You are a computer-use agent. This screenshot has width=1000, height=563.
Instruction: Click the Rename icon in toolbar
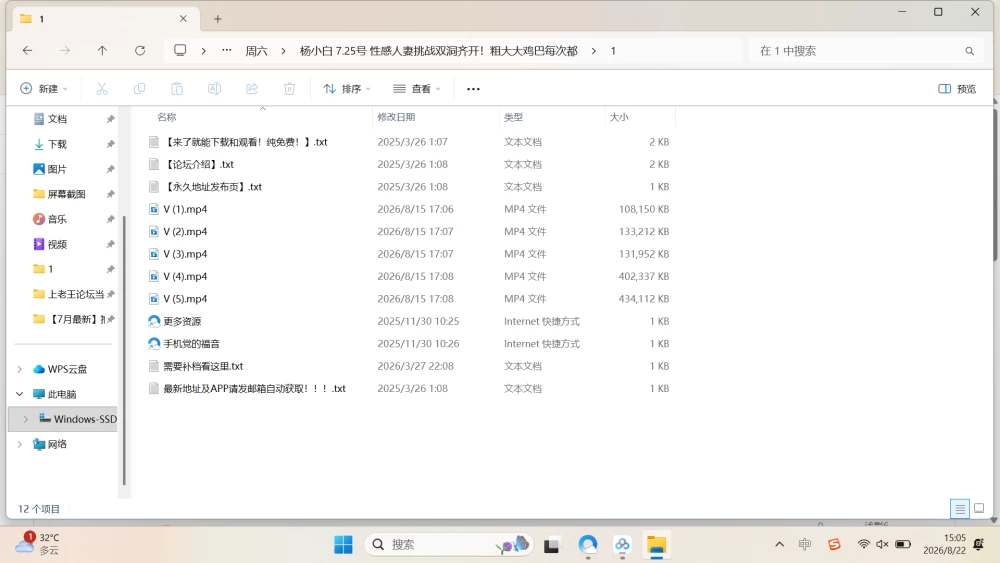point(214,89)
